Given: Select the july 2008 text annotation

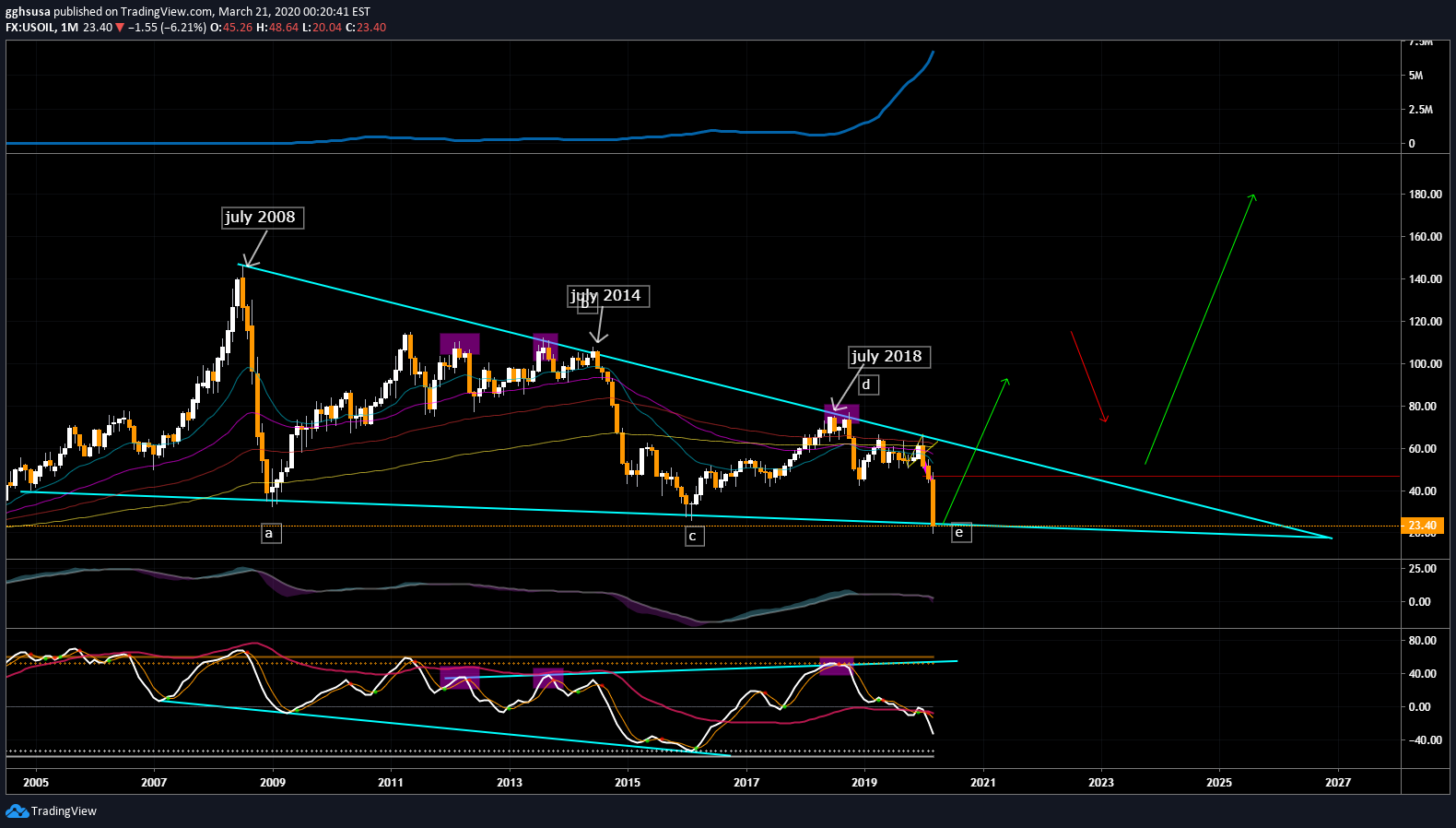Looking at the screenshot, I should point(263,218).
